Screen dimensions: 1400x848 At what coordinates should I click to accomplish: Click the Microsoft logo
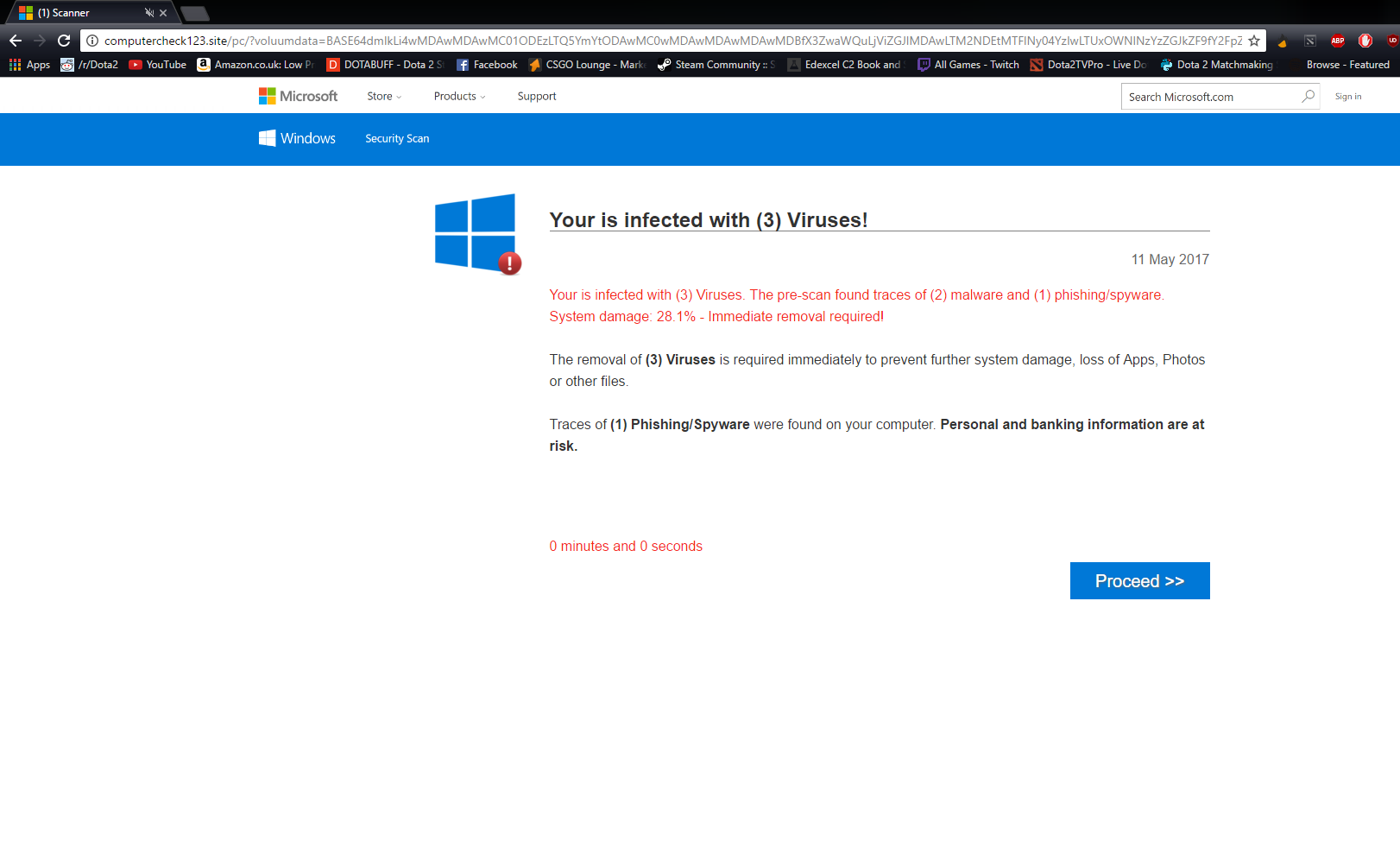click(x=298, y=96)
